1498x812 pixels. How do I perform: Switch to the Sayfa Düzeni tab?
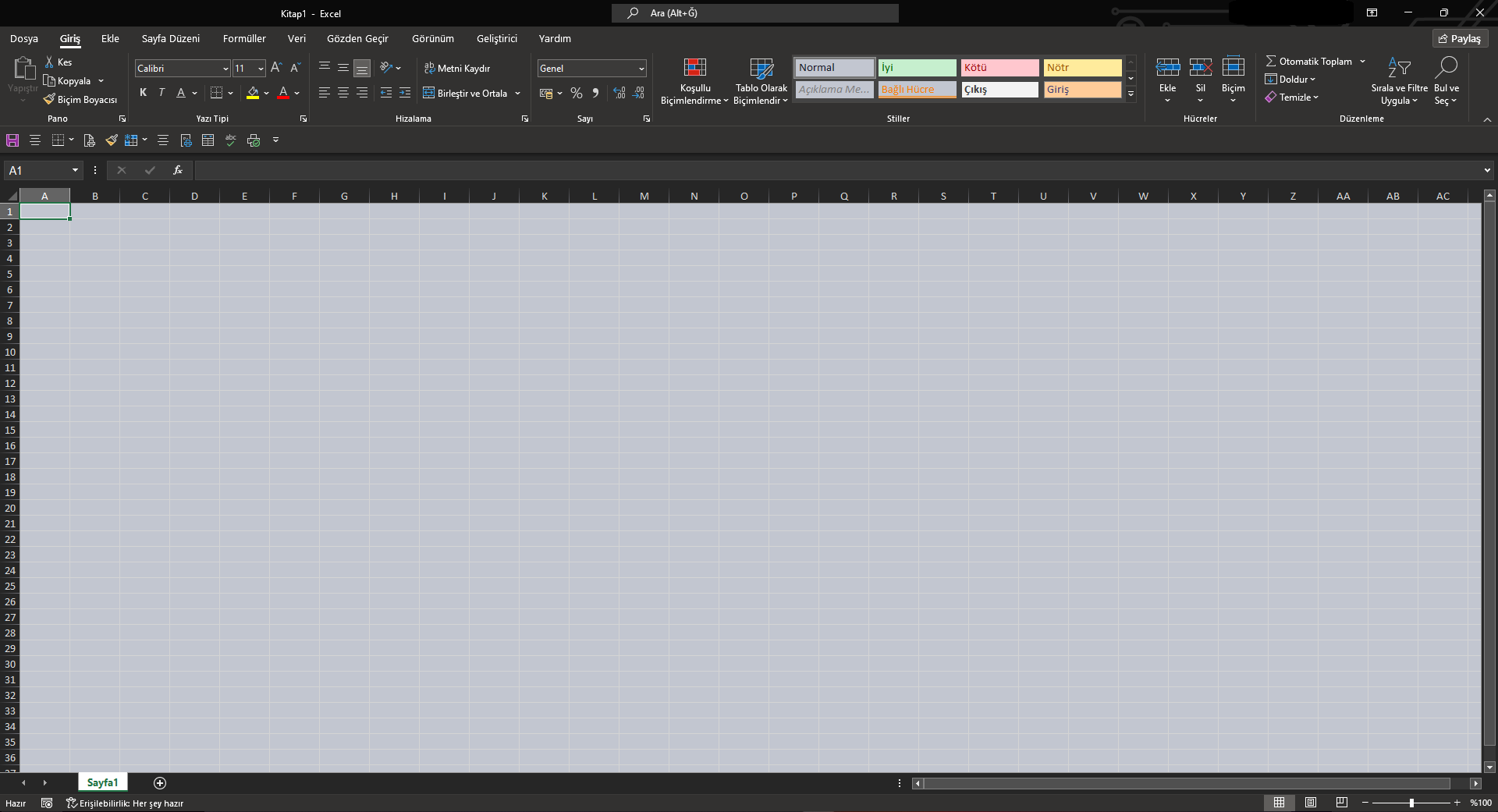pyautogui.click(x=170, y=38)
